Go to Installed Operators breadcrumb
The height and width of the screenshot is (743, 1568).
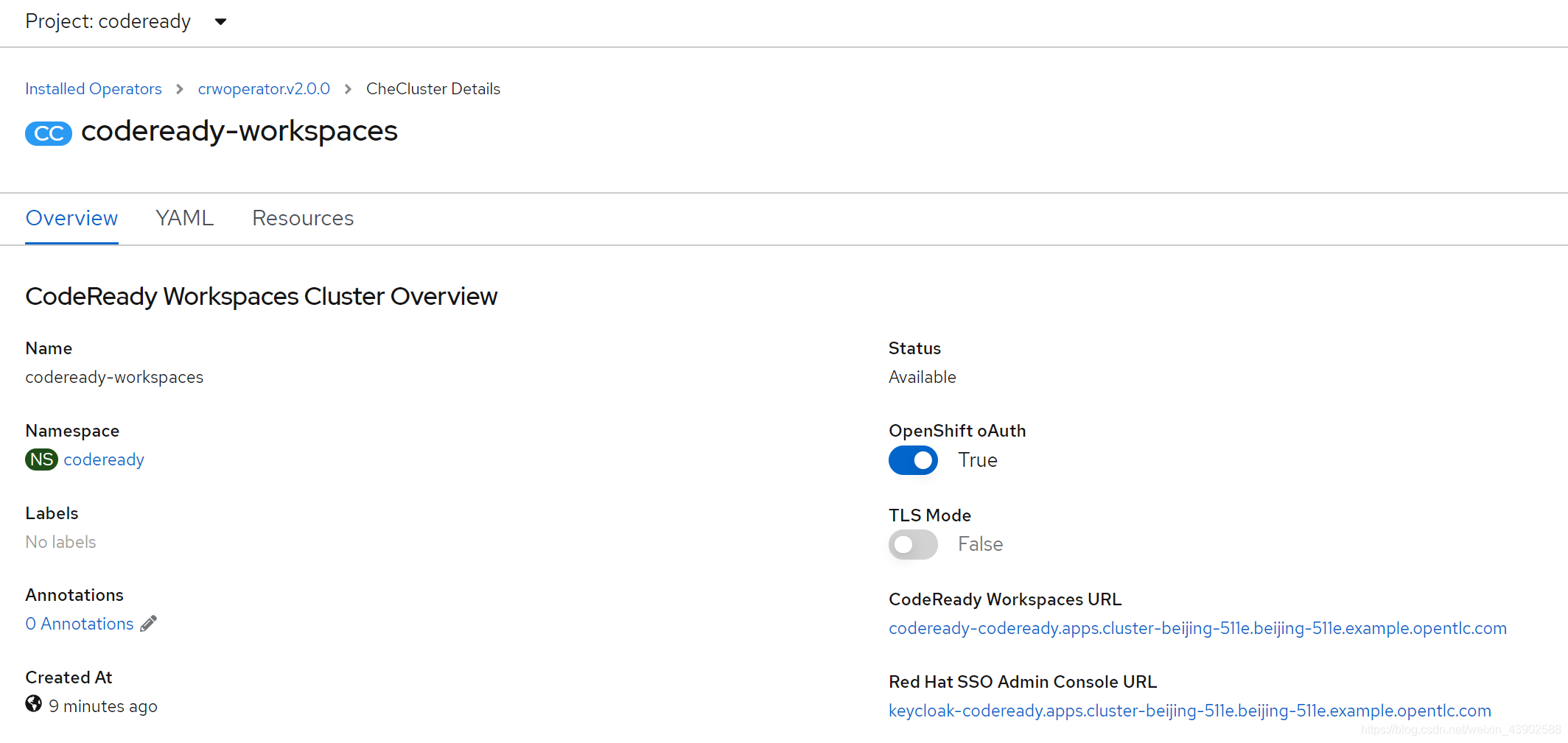click(x=94, y=88)
